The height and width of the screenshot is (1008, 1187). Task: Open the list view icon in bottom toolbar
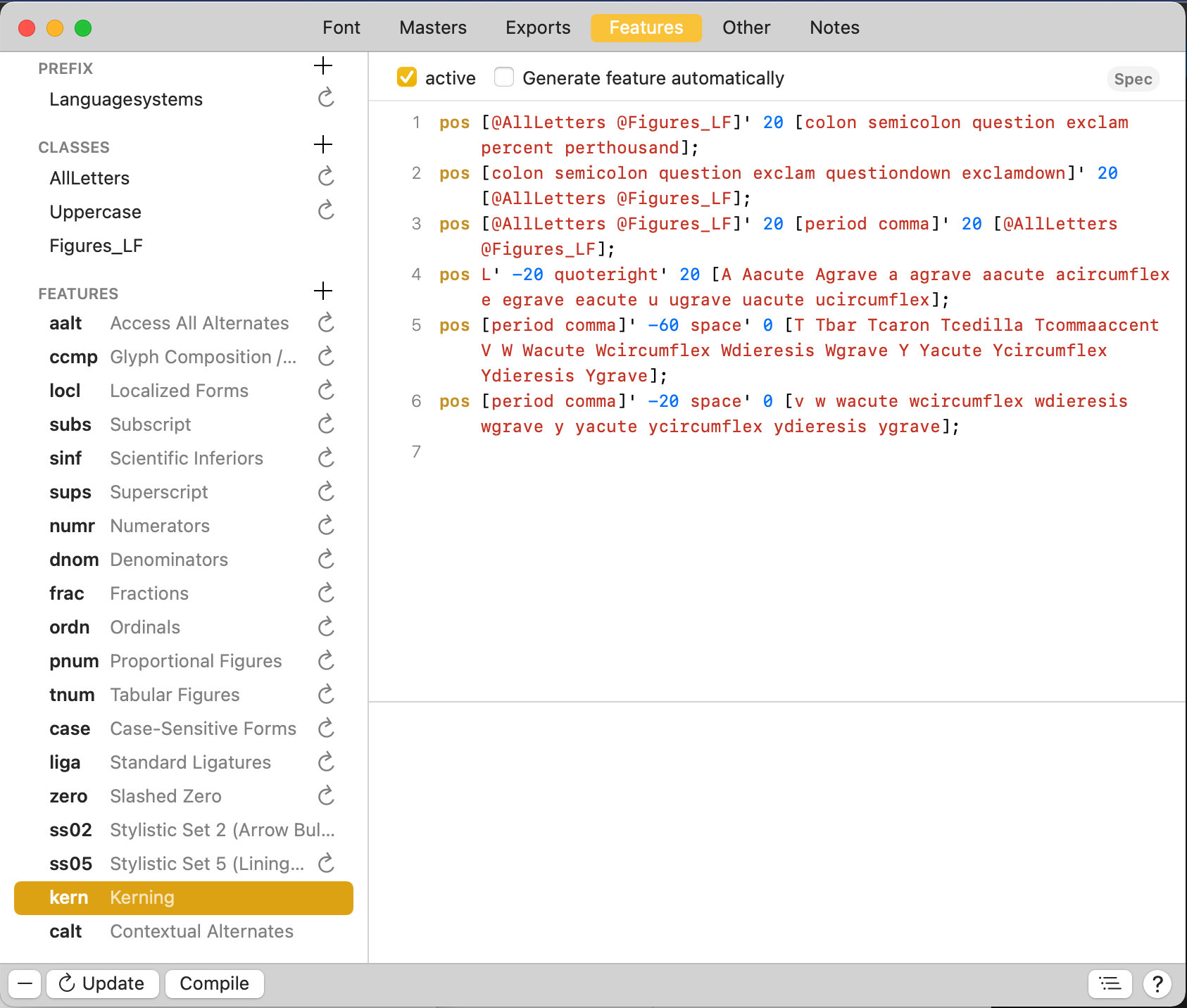1110,983
